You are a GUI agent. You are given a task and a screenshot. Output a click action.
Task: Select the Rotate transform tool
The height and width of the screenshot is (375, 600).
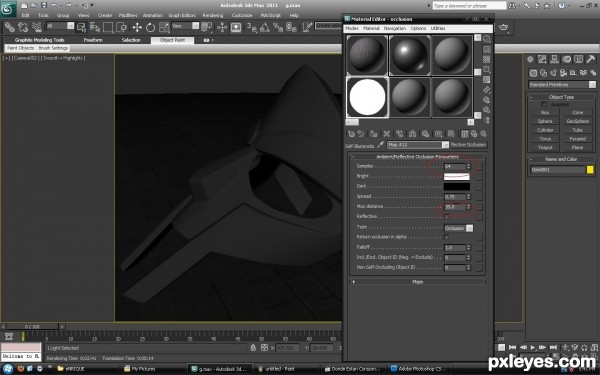tap(150, 27)
